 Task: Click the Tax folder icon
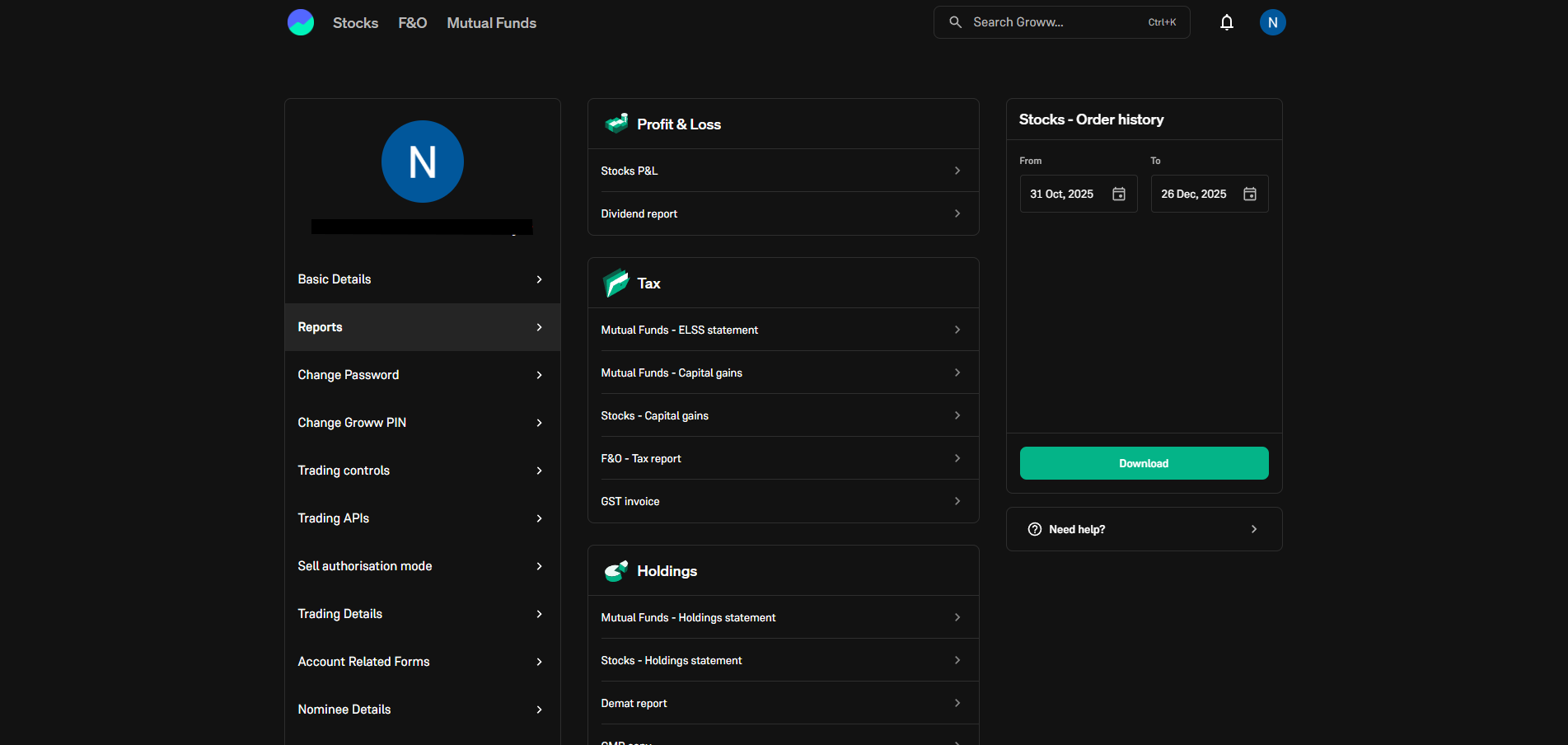pyautogui.click(x=615, y=283)
